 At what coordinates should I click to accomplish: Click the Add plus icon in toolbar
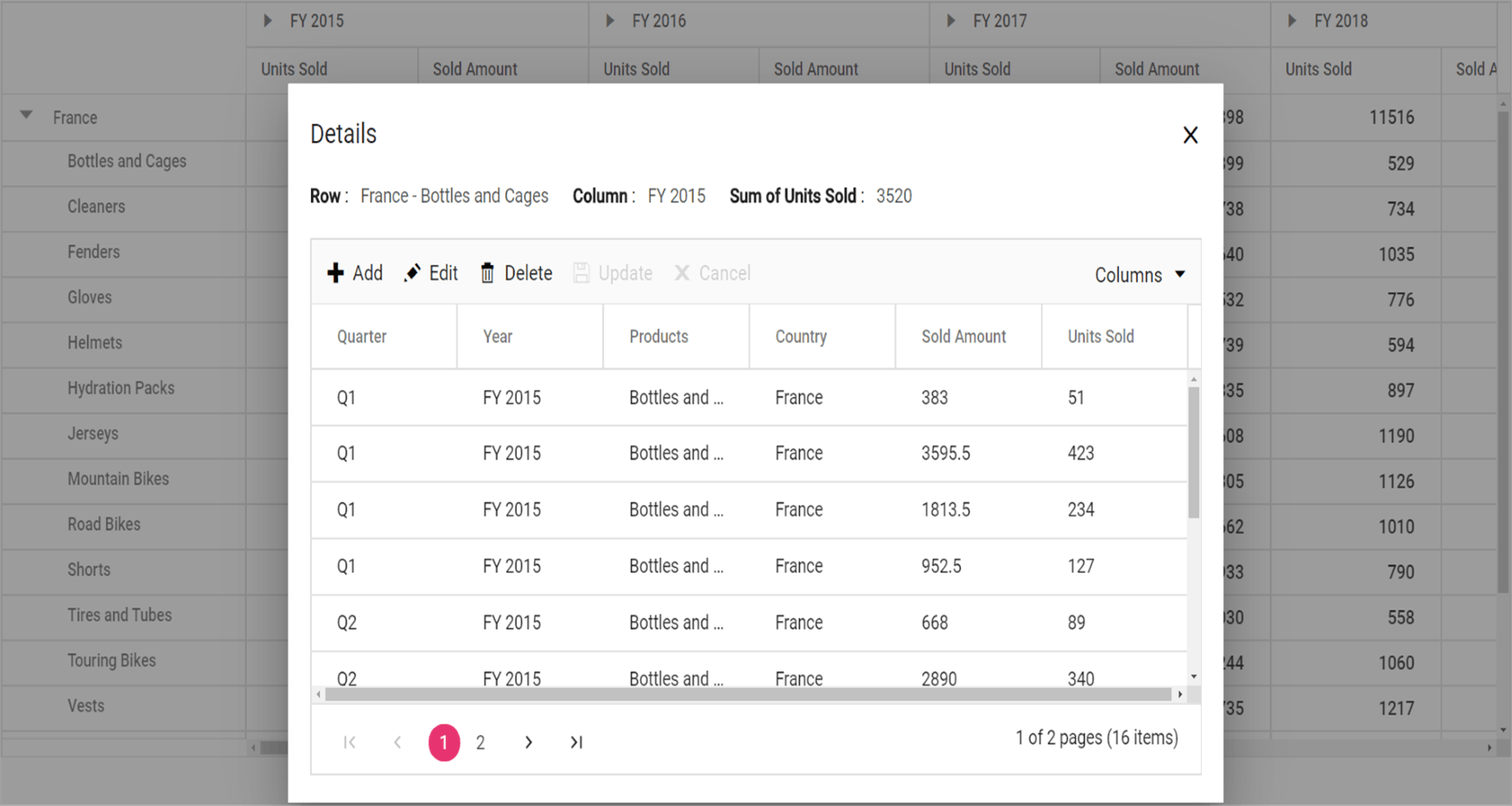(335, 273)
